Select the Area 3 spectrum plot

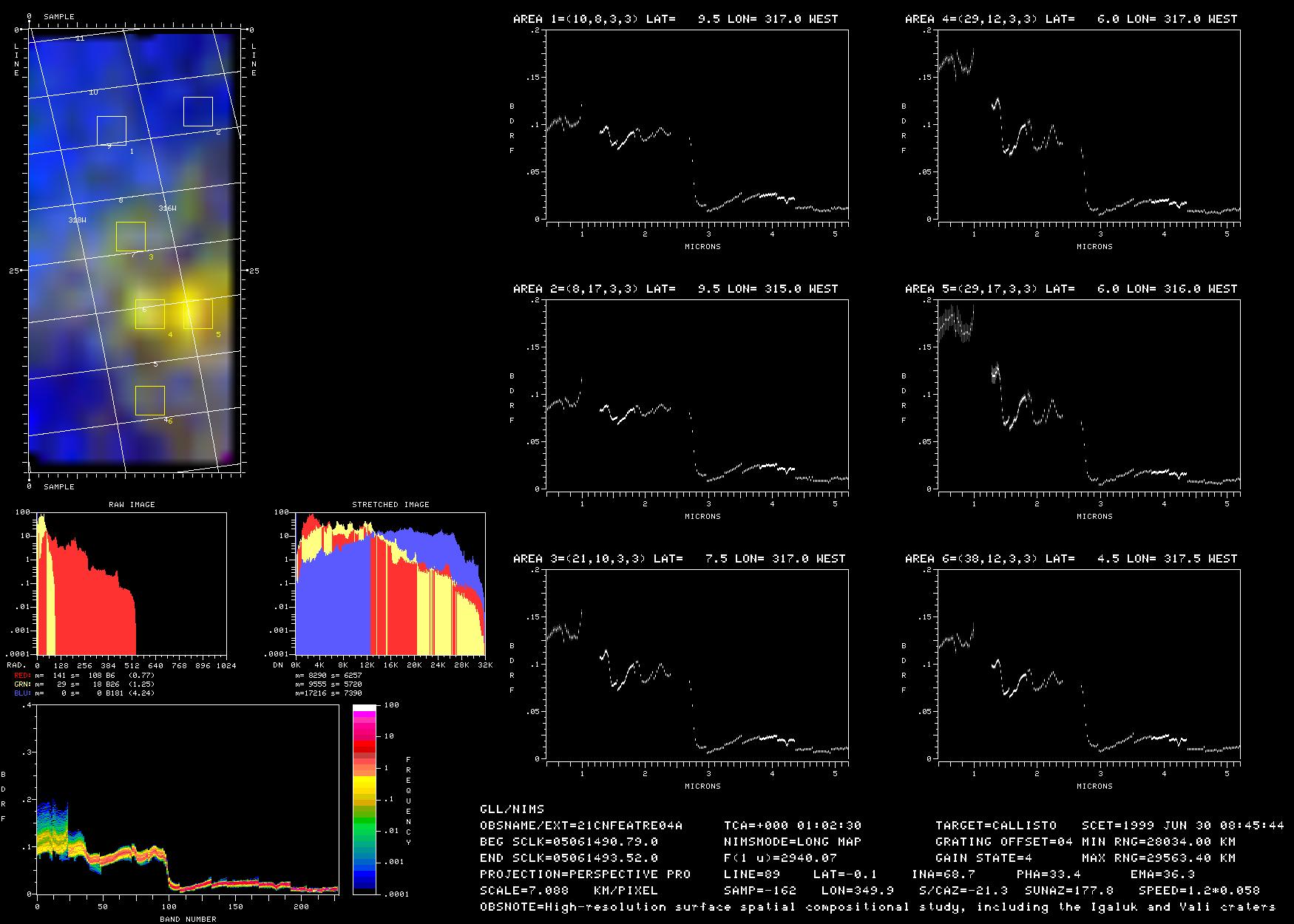697,665
